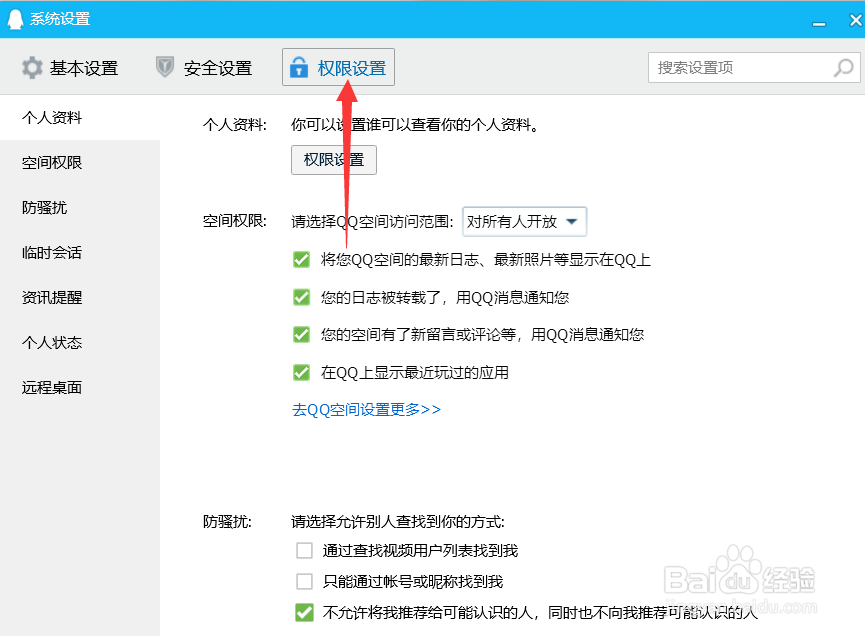The width and height of the screenshot is (865, 637).
Task: Open 防骚扰 sidebar section
Action: [80, 208]
